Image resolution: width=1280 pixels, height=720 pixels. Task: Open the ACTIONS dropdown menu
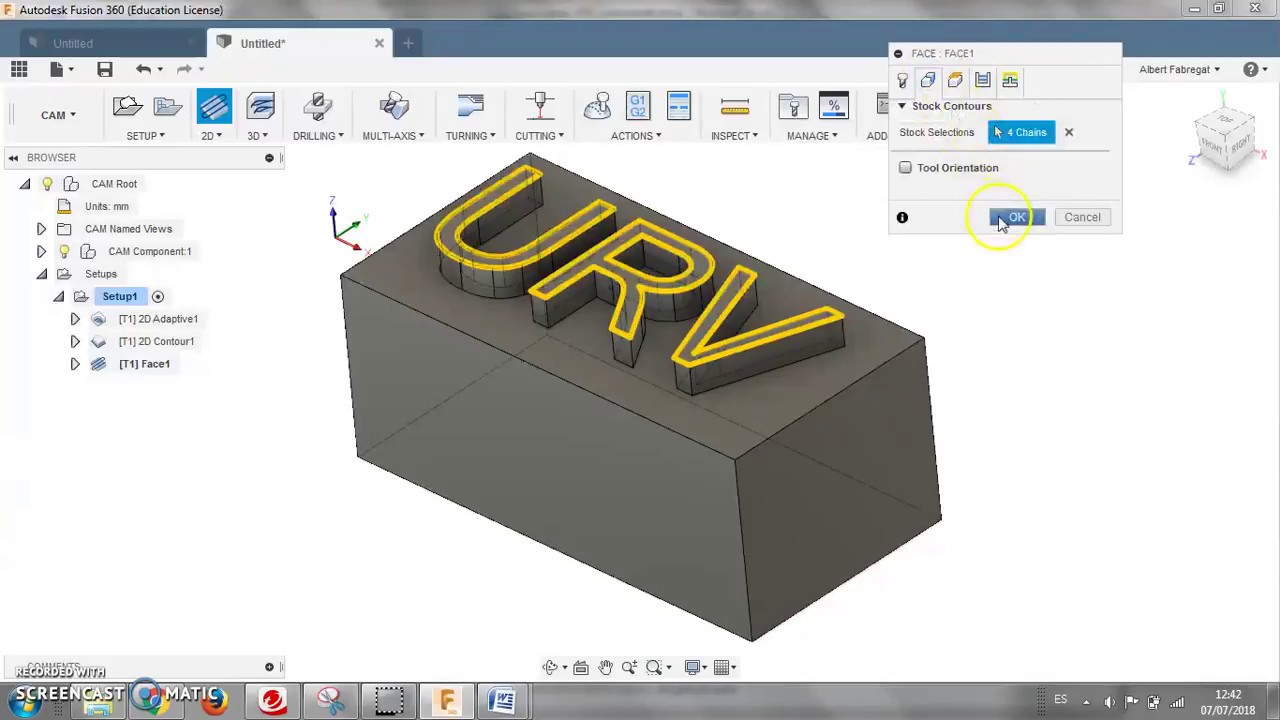click(636, 136)
